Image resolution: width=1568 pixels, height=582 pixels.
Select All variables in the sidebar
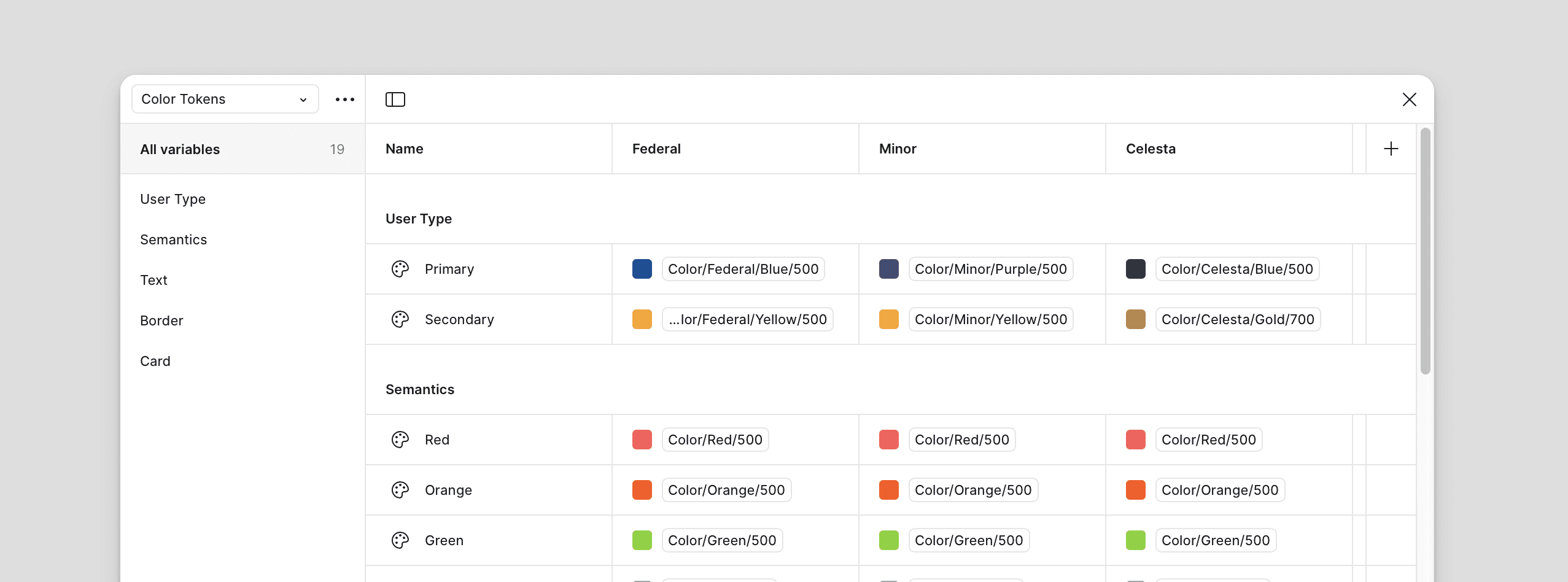click(243, 149)
